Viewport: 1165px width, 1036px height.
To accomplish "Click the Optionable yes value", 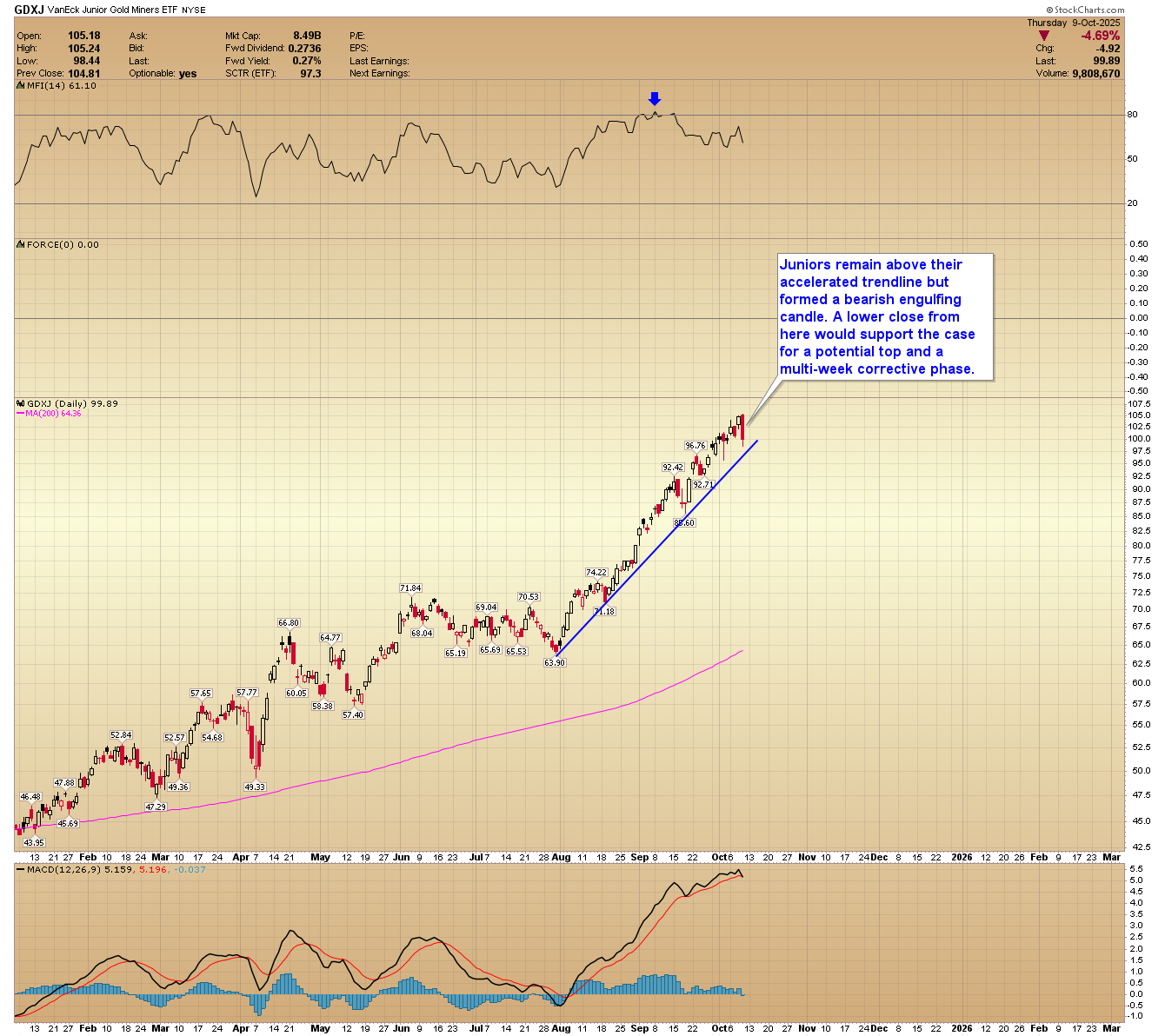I will click(x=188, y=74).
